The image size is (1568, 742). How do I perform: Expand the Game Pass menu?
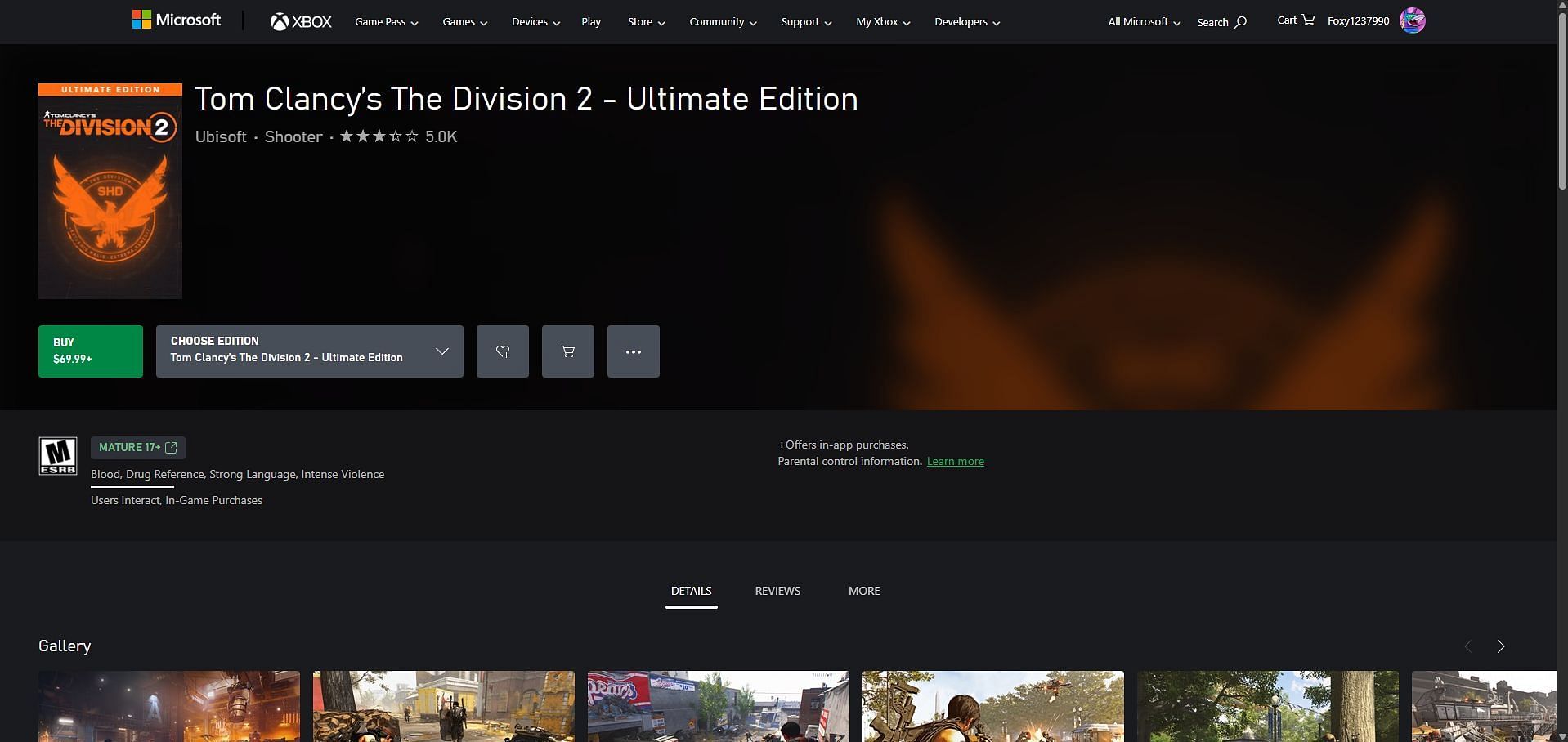[387, 22]
